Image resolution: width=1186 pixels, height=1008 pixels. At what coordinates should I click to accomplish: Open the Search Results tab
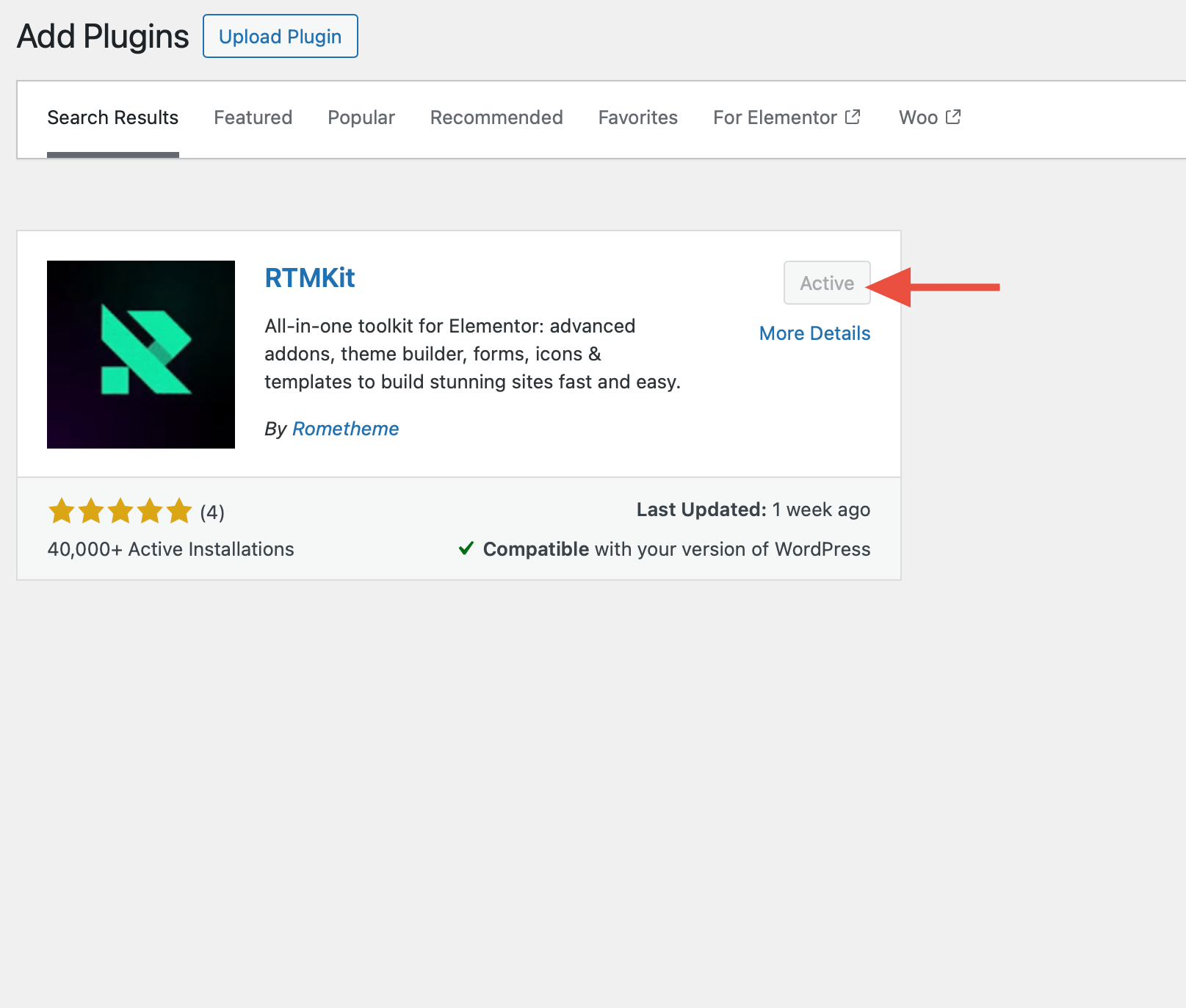(113, 117)
